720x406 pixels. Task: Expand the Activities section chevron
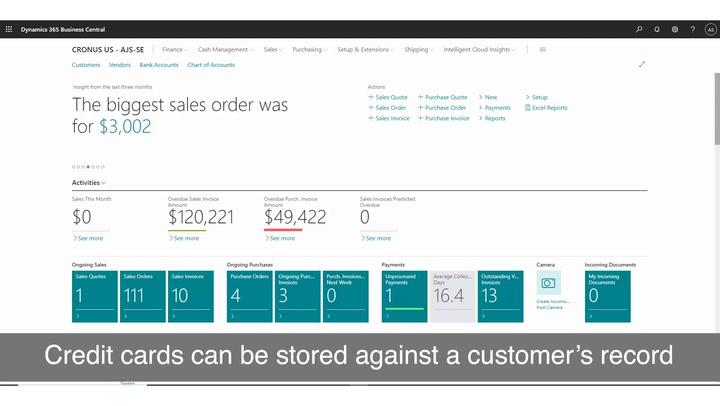click(104, 183)
